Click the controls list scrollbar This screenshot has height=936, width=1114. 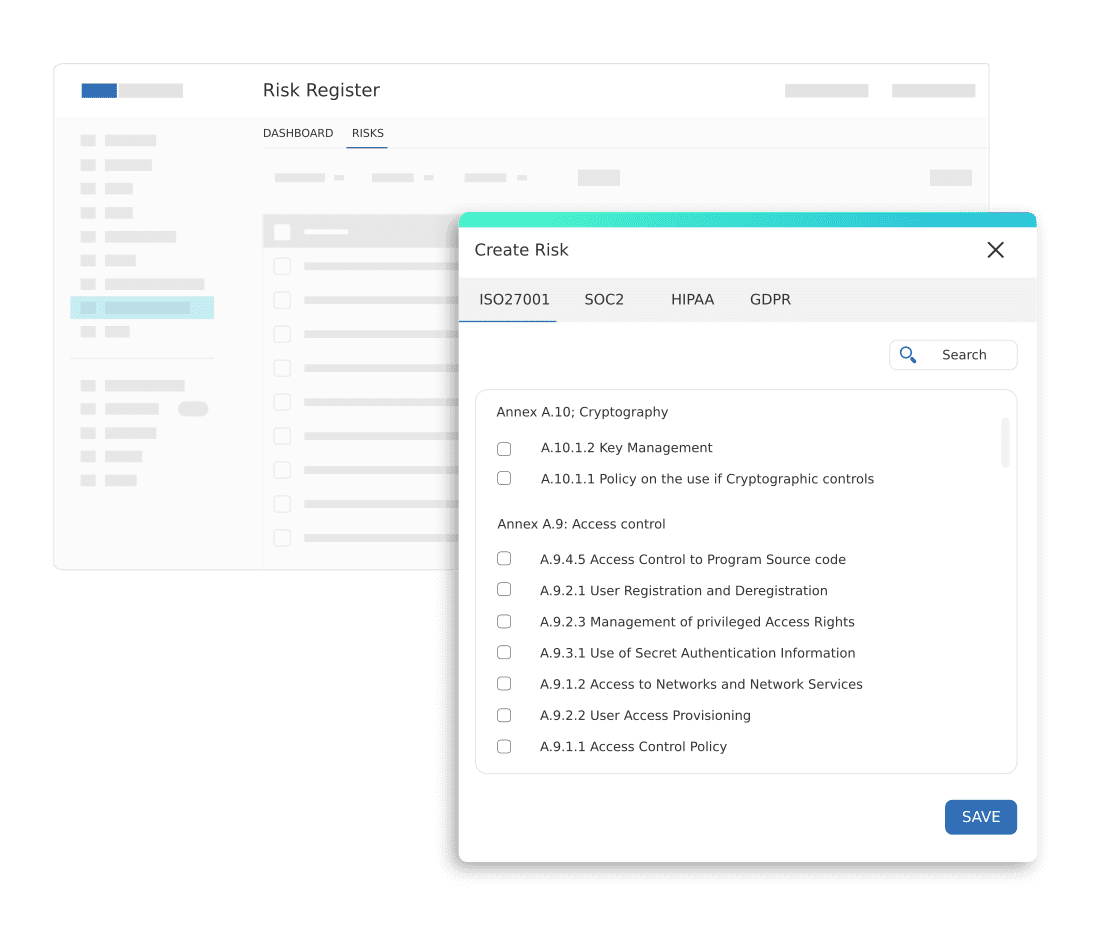(x=1005, y=443)
